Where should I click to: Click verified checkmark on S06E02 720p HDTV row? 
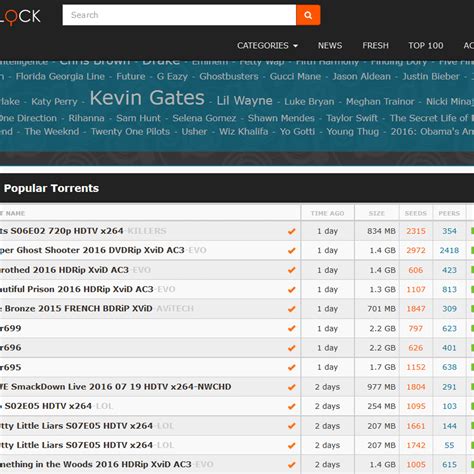coord(292,231)
